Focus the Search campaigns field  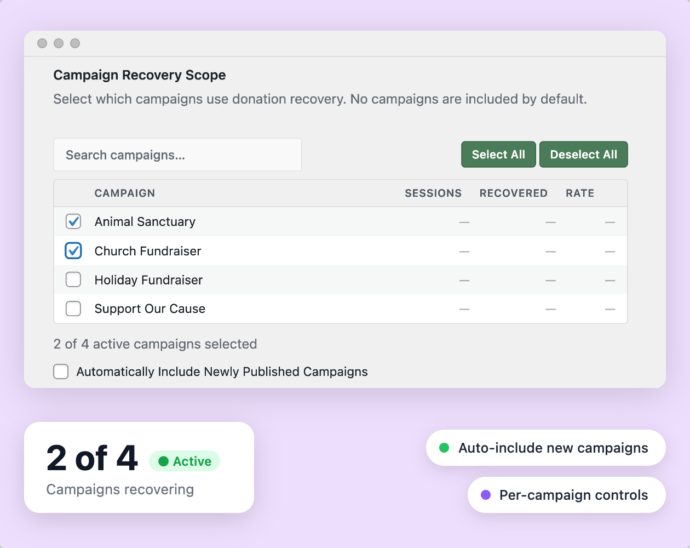(x=177, y=155)
